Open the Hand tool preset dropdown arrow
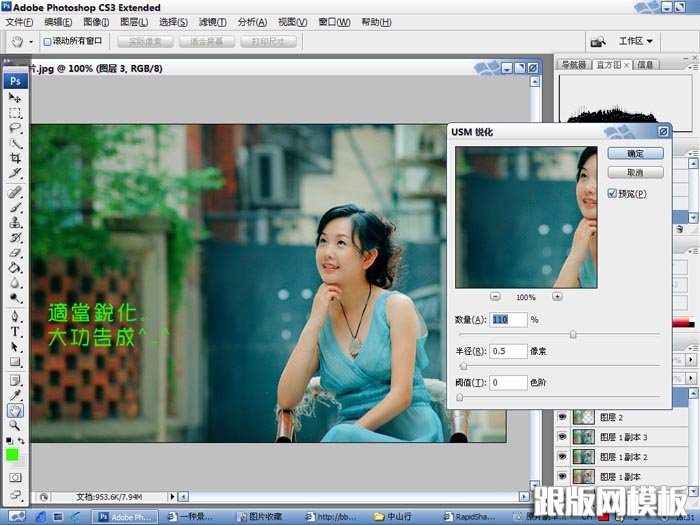 pyautogui.click(x=31, y=42)
